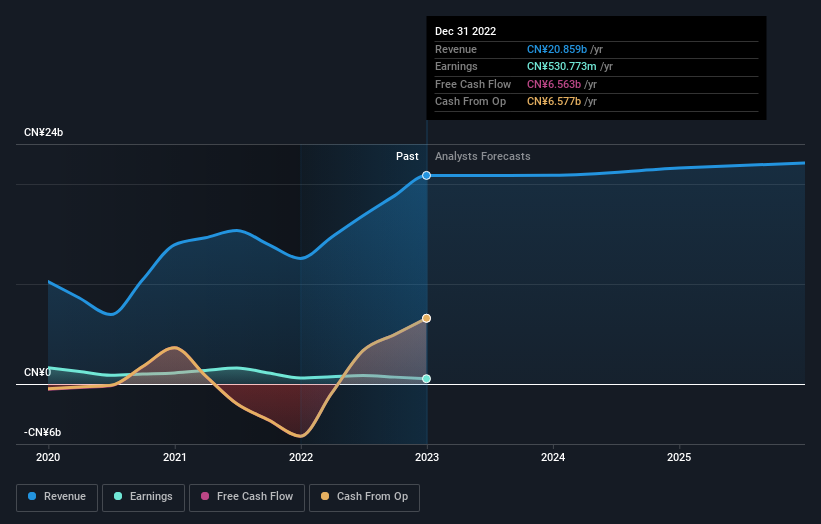The height and width of the screenshot is (524, 821).
Task: Toggle the Revenue legend series
Action: [57, 497]
